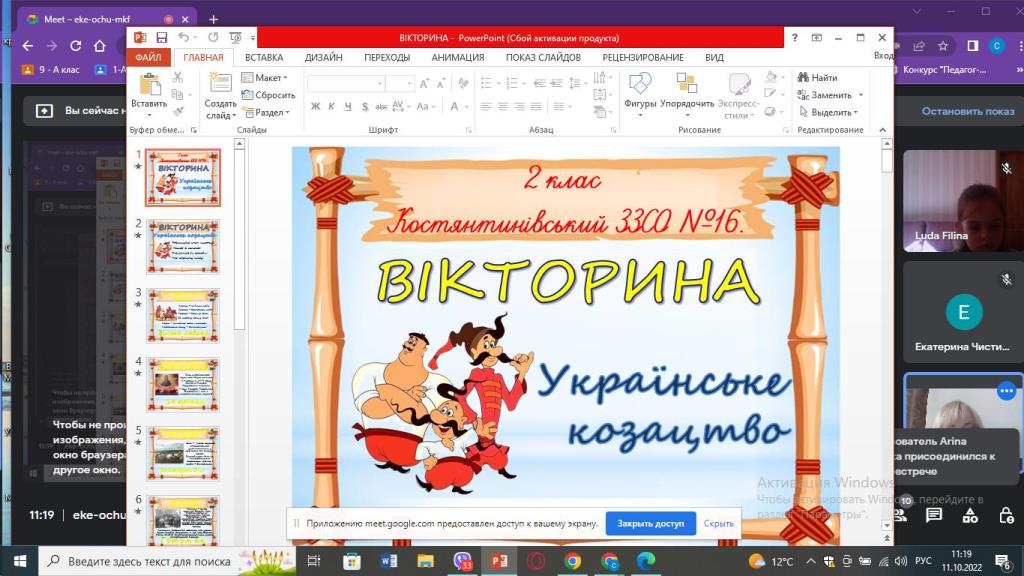Expand the Заменить (Replace) dropdown arrow
The image size is (1024, 576).
pos(861,95)
